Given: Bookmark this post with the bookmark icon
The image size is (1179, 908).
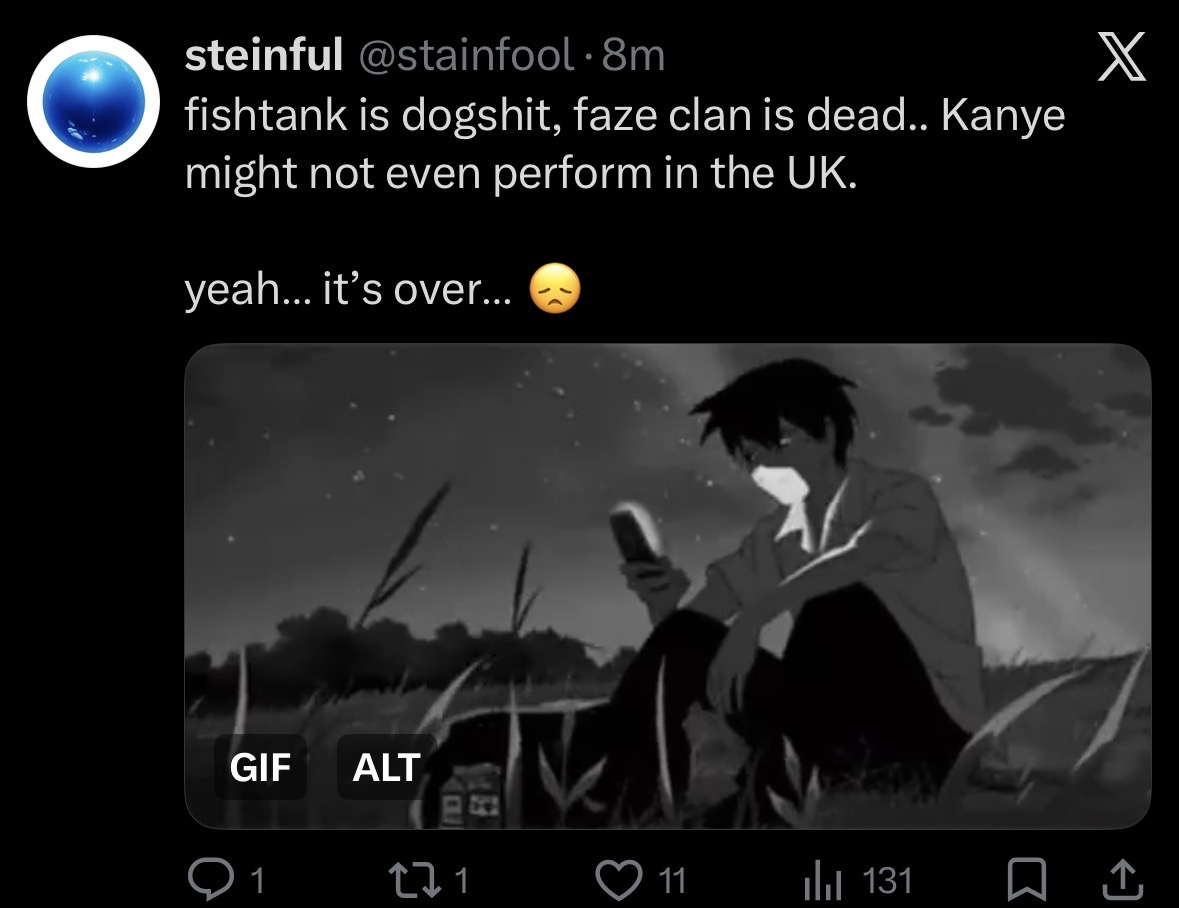Looking at the screenshot, I should 1026,879.
